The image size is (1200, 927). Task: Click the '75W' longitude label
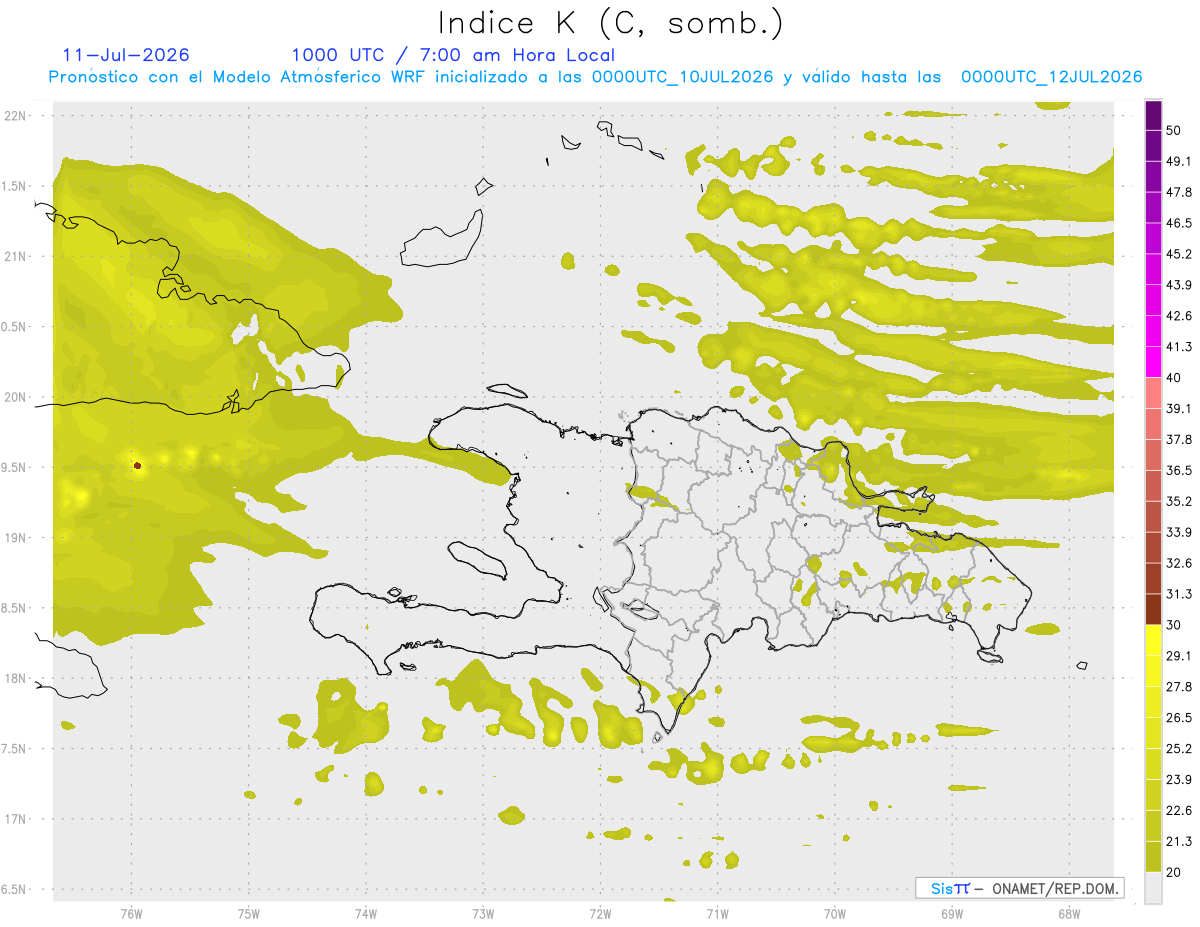coord(249,914)
